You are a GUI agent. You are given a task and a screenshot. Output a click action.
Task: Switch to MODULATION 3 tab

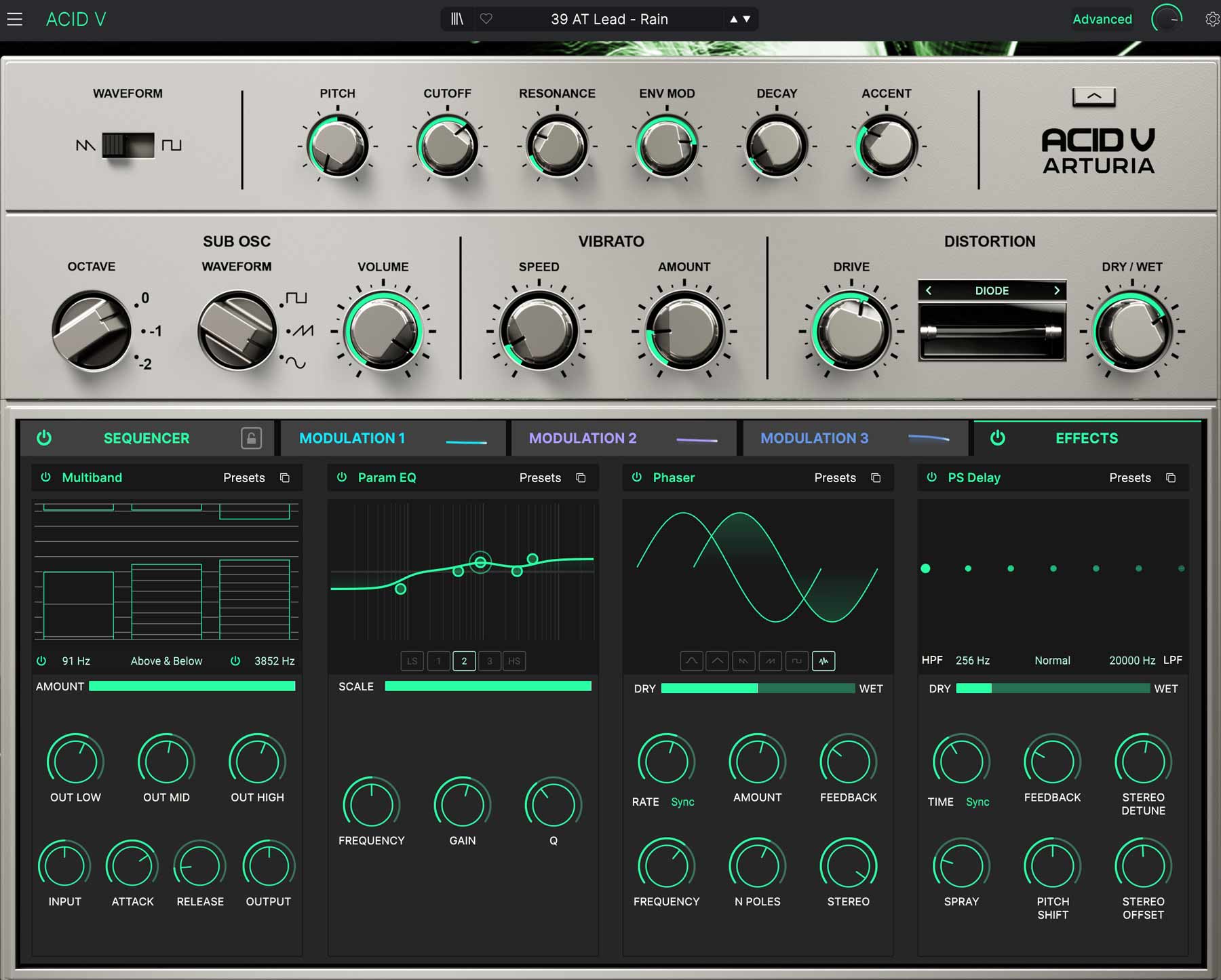[855, 438]
